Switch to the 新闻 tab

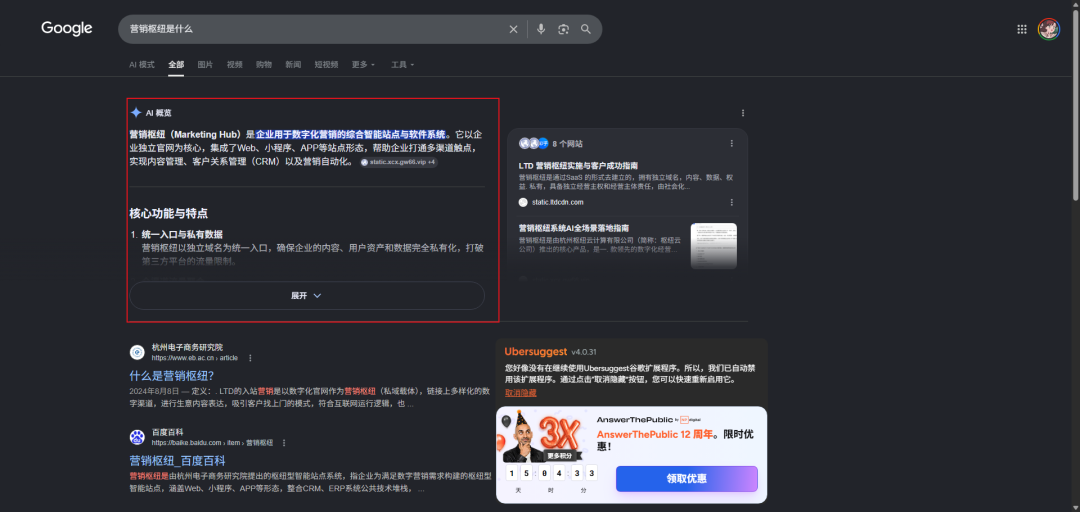pos(293,64)
